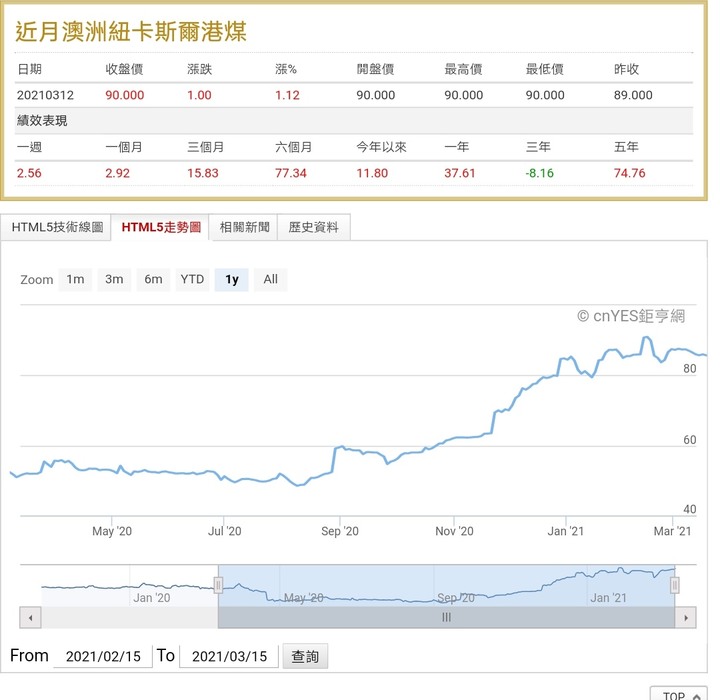Click the closing price 90.000 in red
The height and width of the screenshot is (700, 720).
pos(124,96)
